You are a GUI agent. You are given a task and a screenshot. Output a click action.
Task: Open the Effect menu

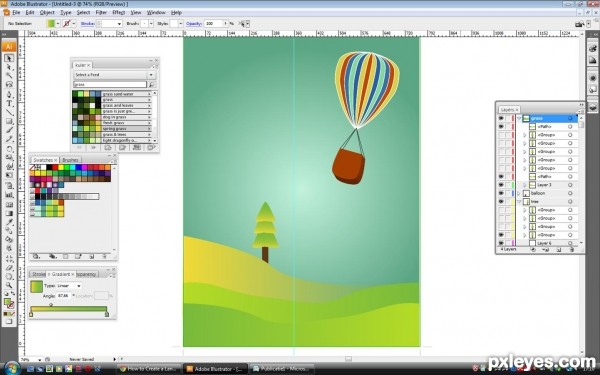pyautogui.click(x=119, y=12)
